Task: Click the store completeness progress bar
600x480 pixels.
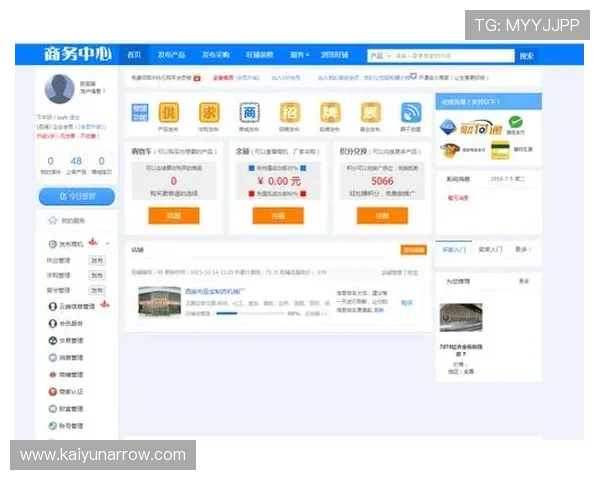Action: (x=251, y=313)
